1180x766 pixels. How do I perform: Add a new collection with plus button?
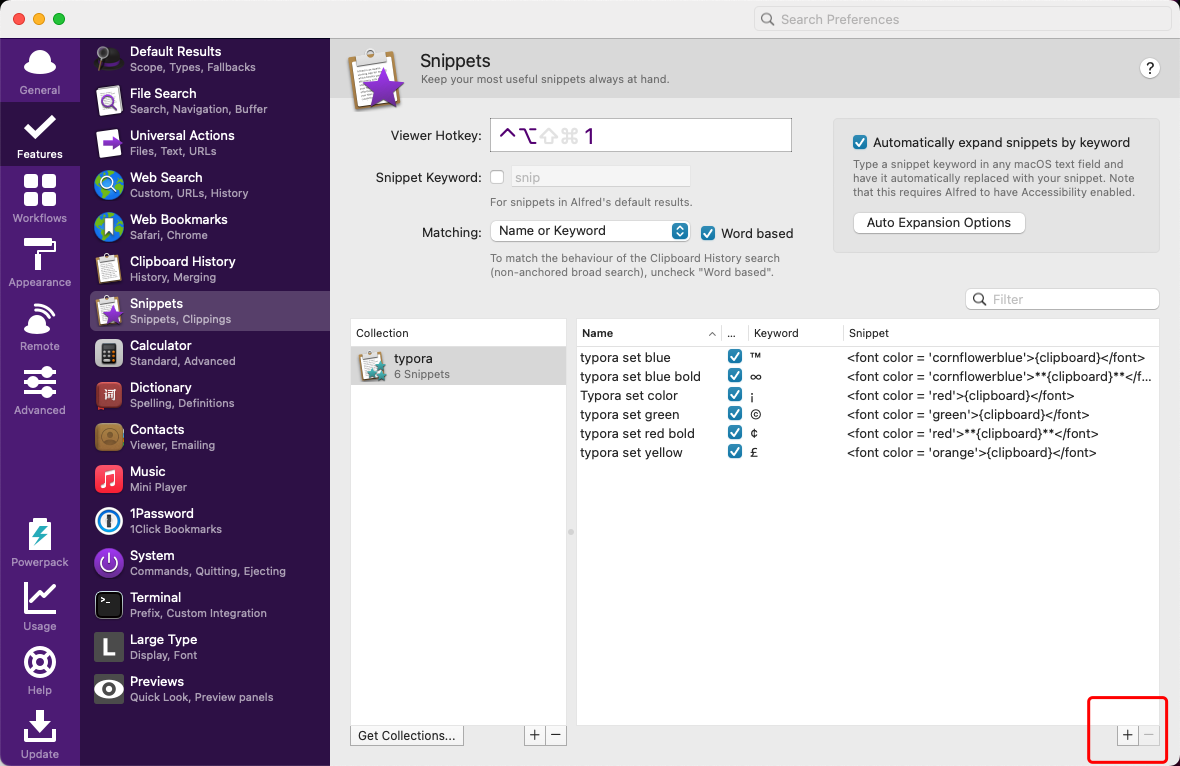tap(534, 735)
